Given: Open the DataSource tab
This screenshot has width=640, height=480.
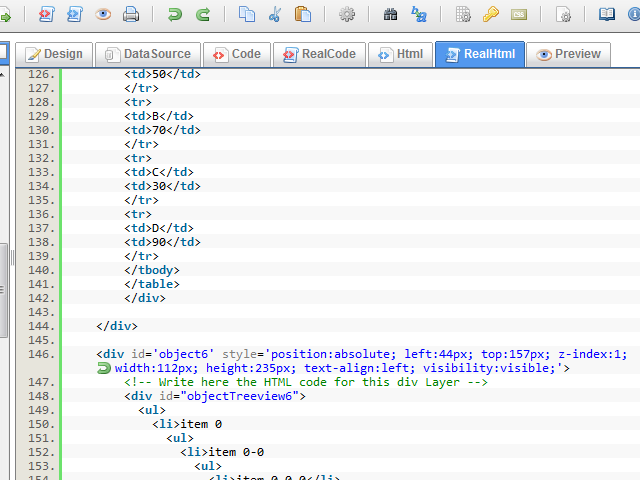Looking at the screenshot, I should click(x=148, y=54).
